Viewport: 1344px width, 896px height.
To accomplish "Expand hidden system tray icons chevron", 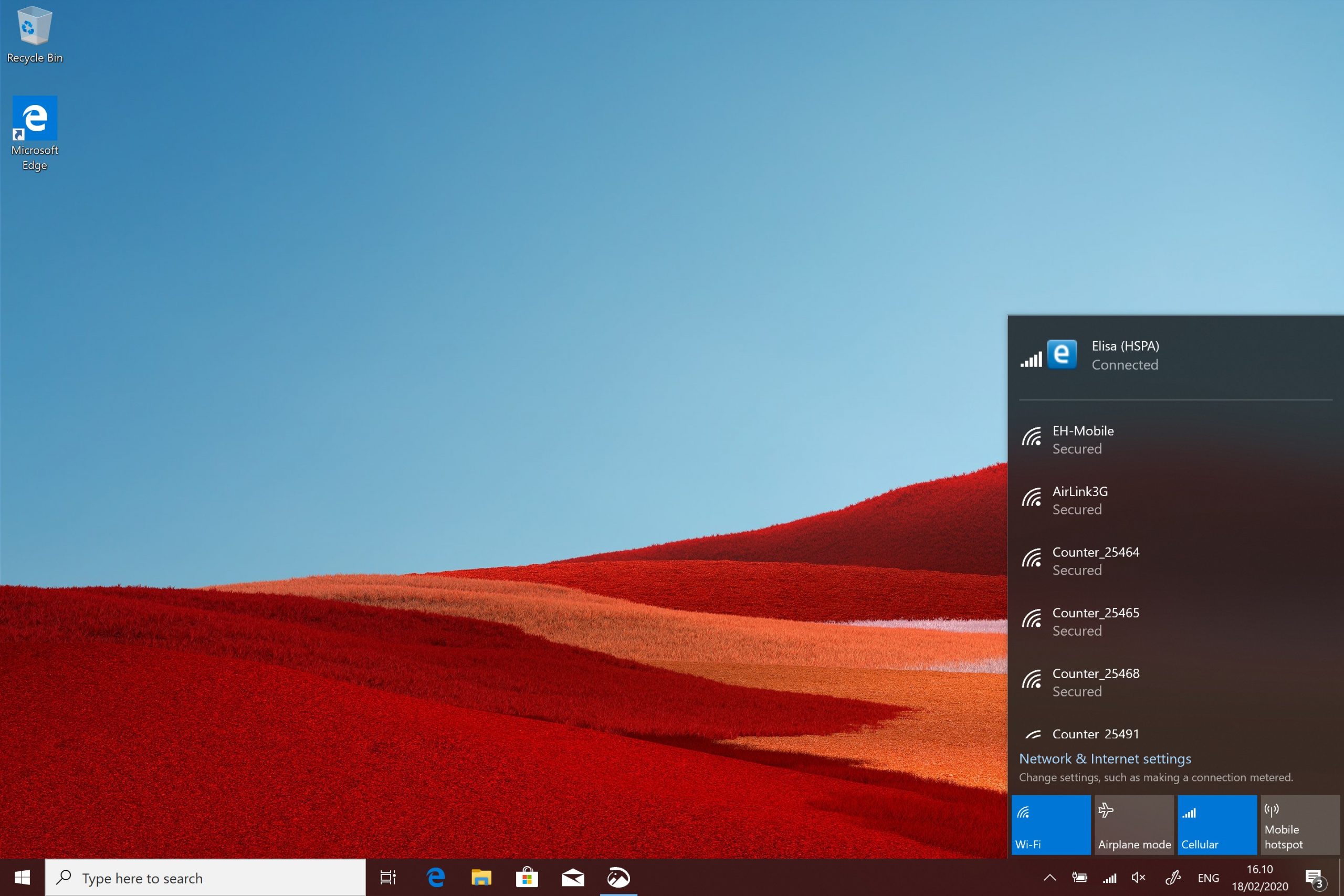I will point(1049,877).
